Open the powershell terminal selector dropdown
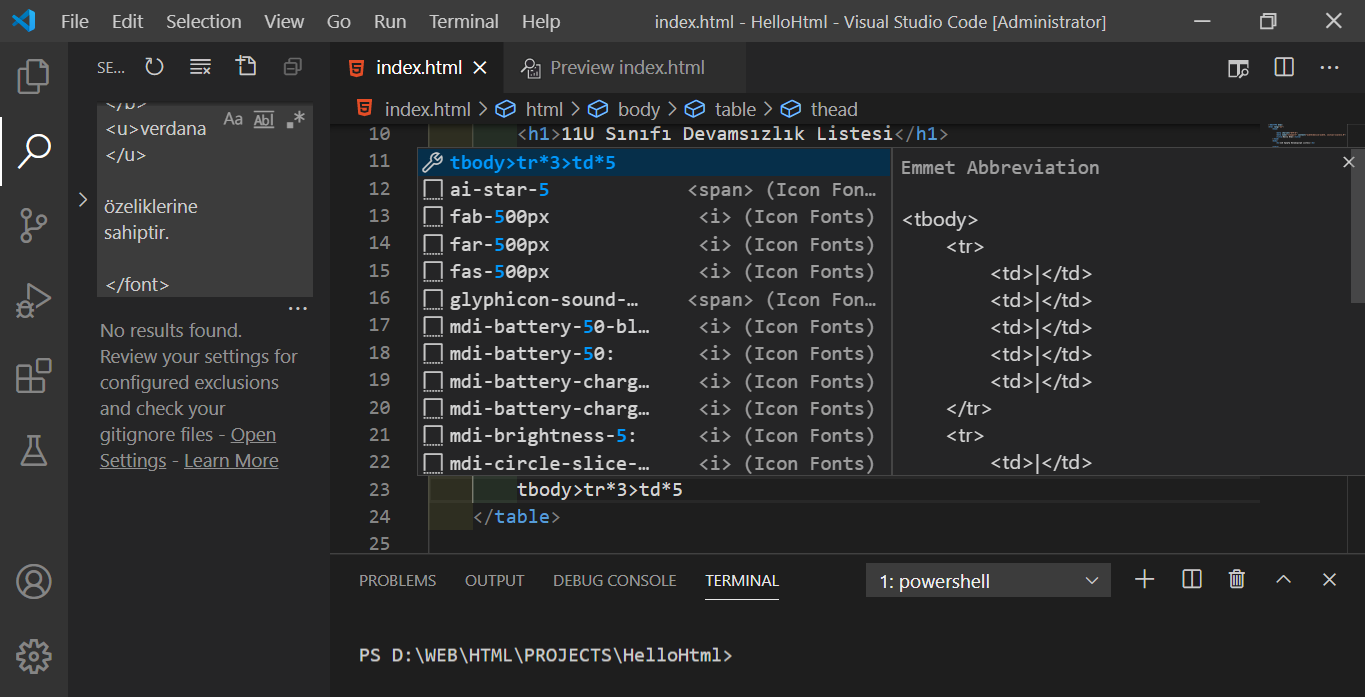Viewport: 1365px width, 697px height. point(988,581)
